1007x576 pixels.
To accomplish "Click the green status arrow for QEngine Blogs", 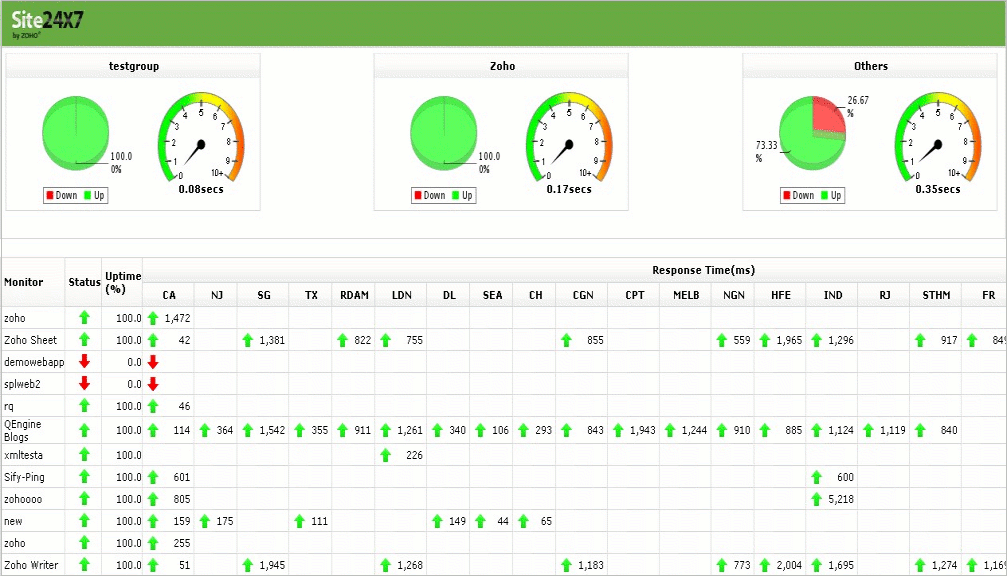I will [84, 430].
